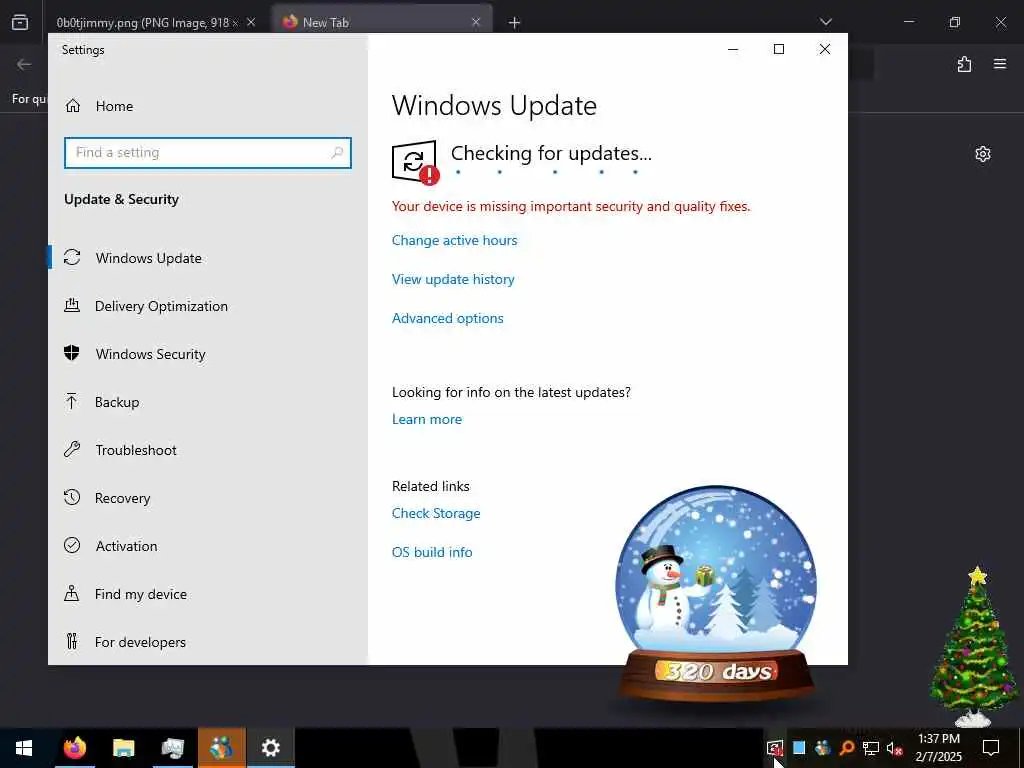Open For developers settings
Image resolution: width=1024 pixels, height=768 pixels.
(x=140, y=642)
